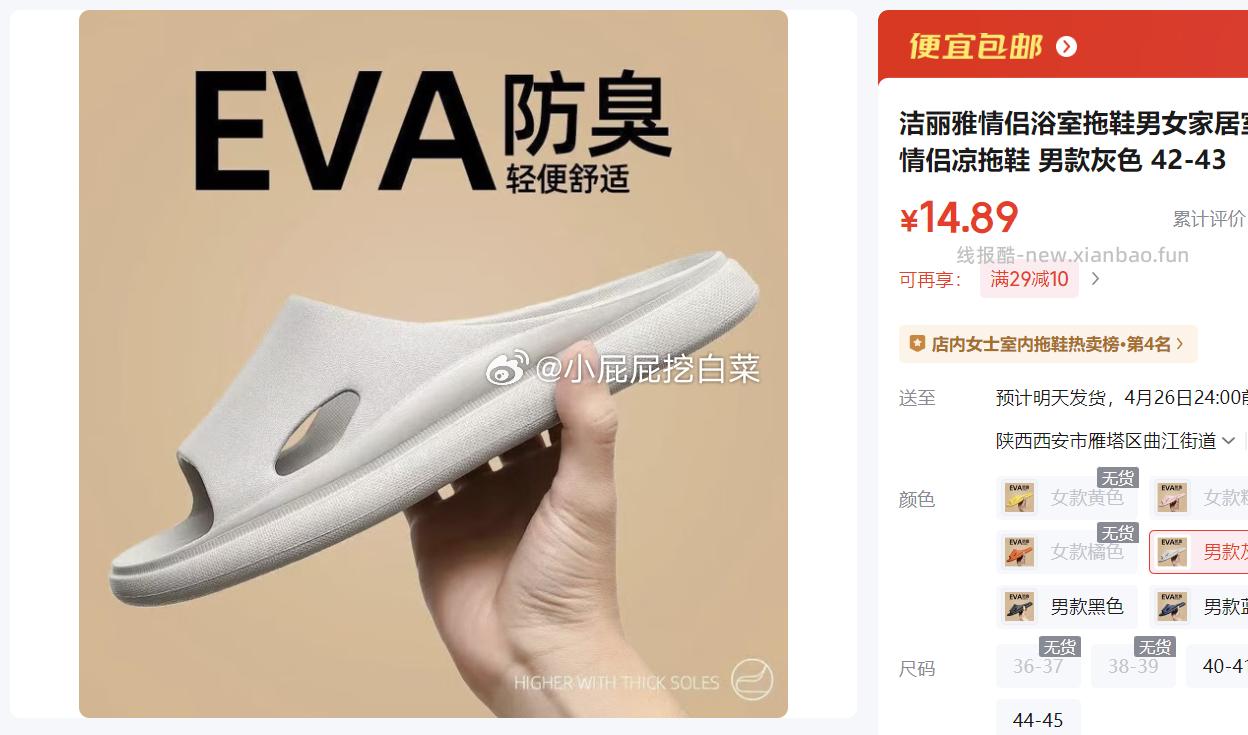Click the round sole logo on the product image
Viewport: 1248px width, 735px height.
(x=751, y=677)
